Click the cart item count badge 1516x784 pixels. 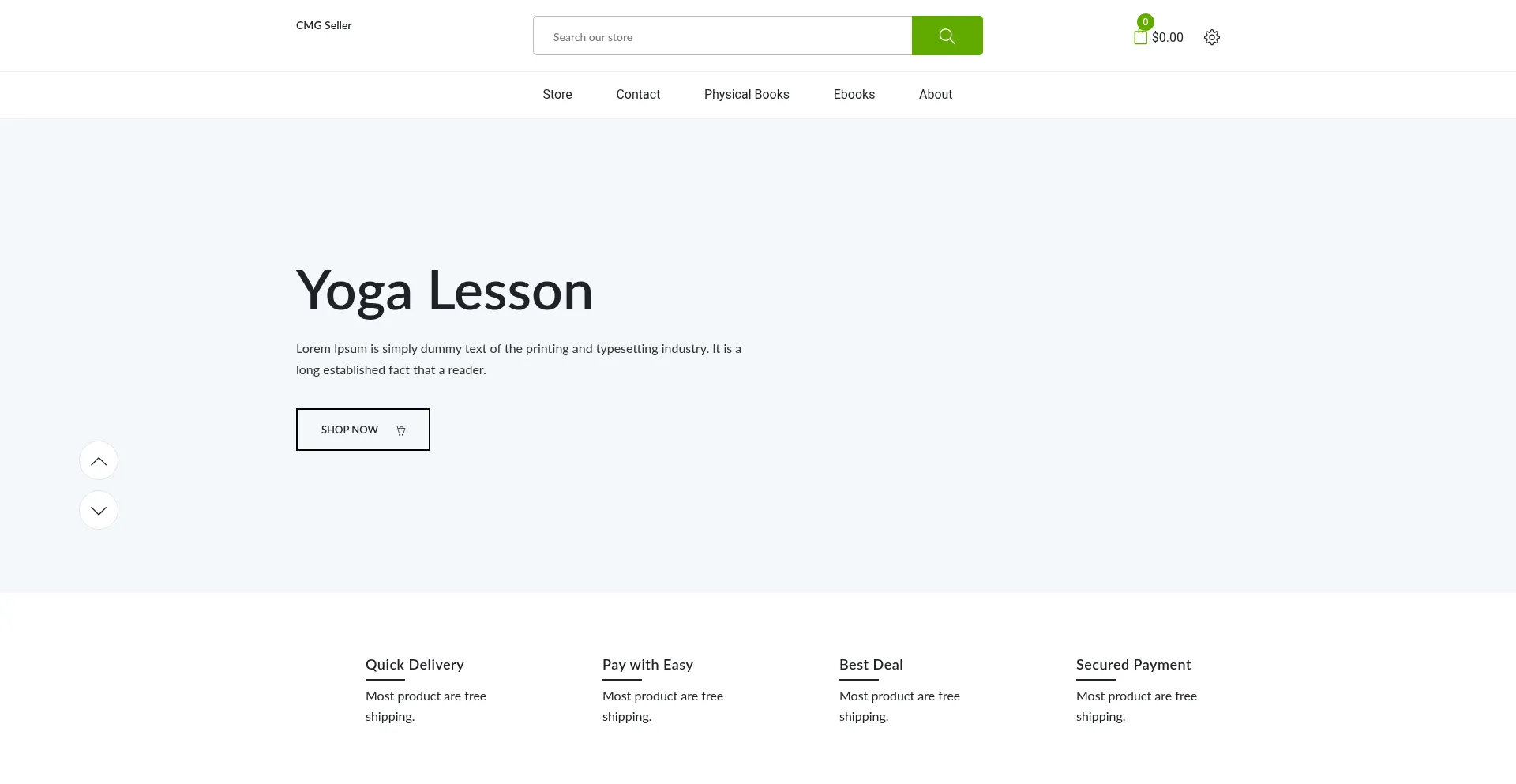(1145, 22)
